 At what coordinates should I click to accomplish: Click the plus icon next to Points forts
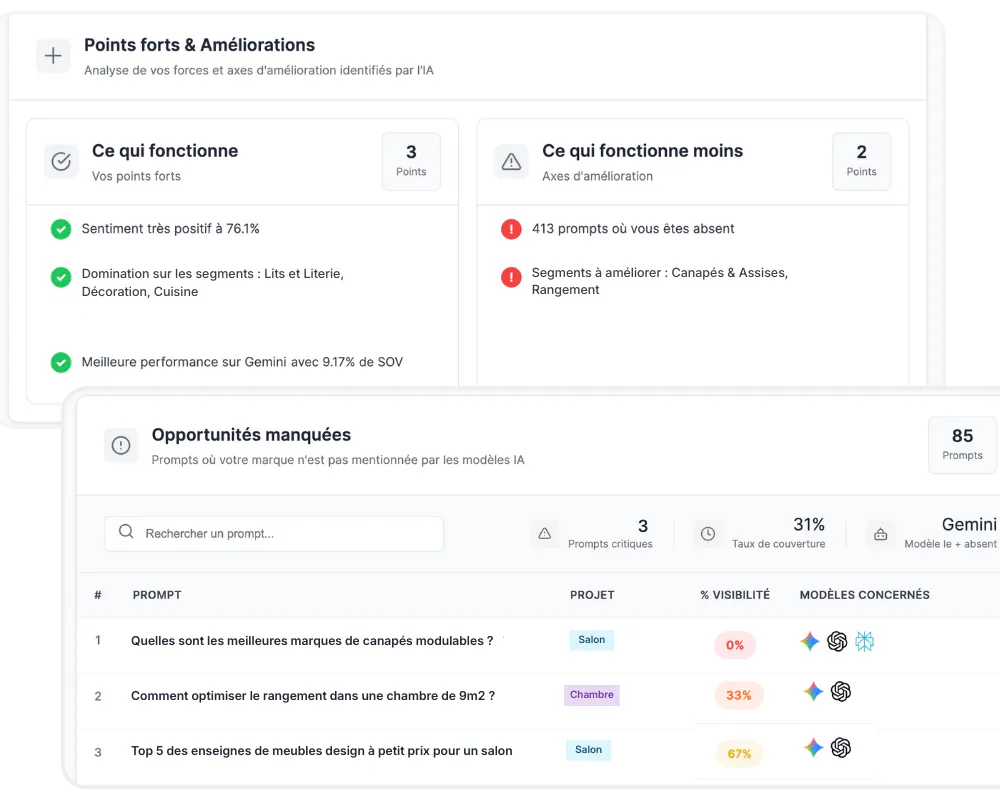(x=53, y=55)
